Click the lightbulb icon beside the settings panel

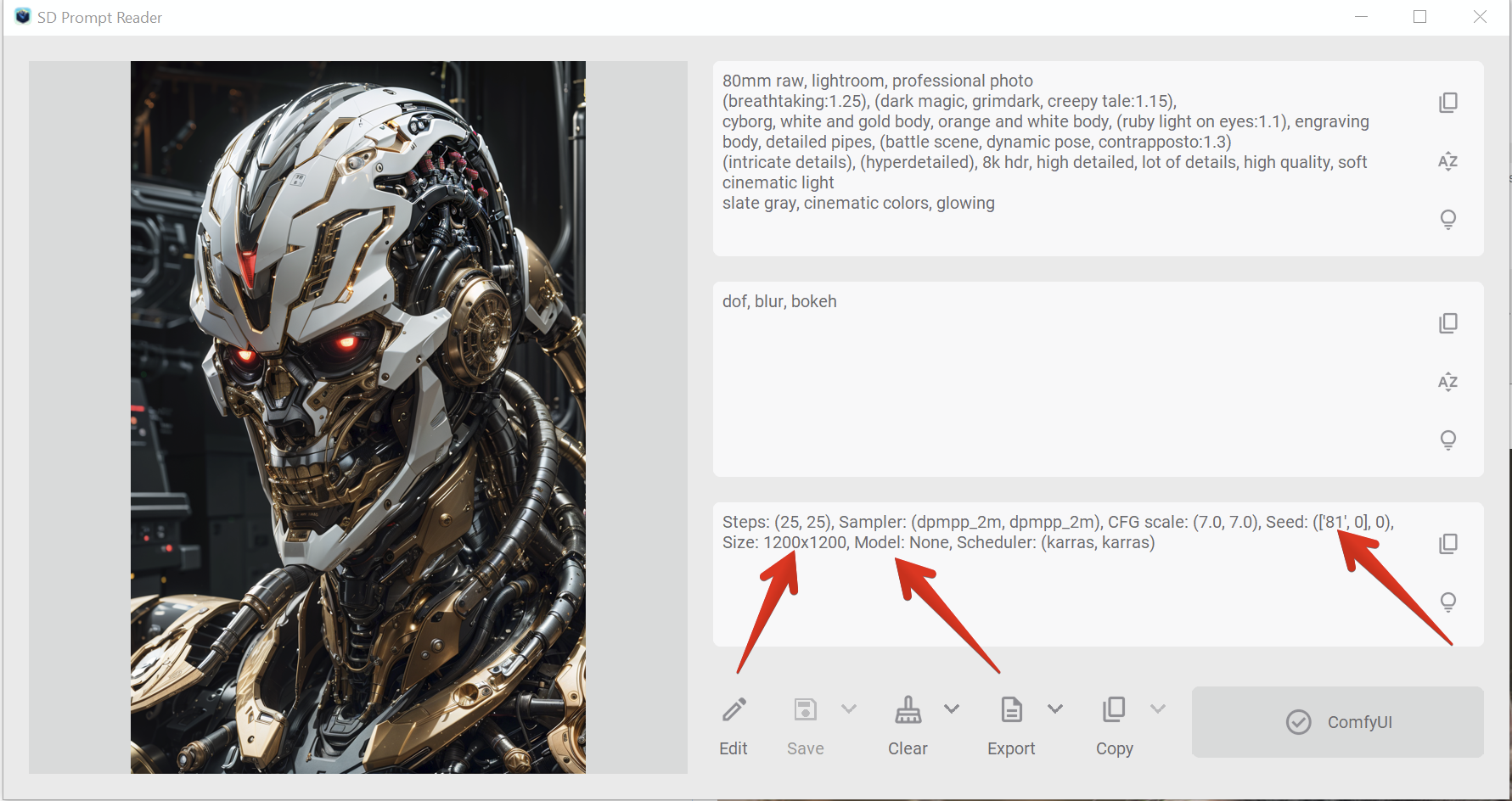pyautogui.click(x=1448, y=602)
